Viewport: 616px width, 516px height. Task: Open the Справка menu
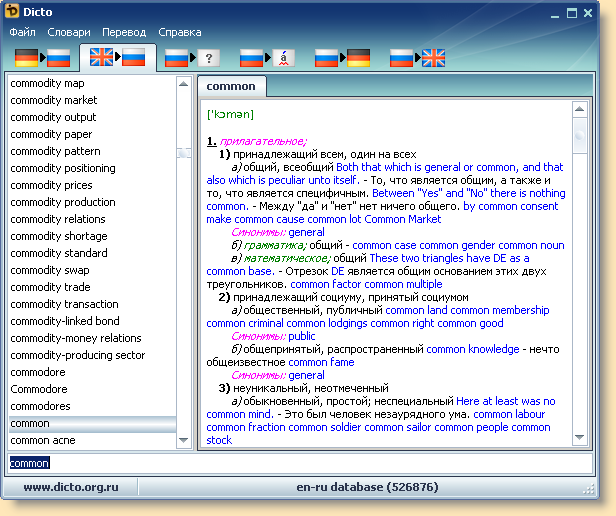[x=179, y=33]
